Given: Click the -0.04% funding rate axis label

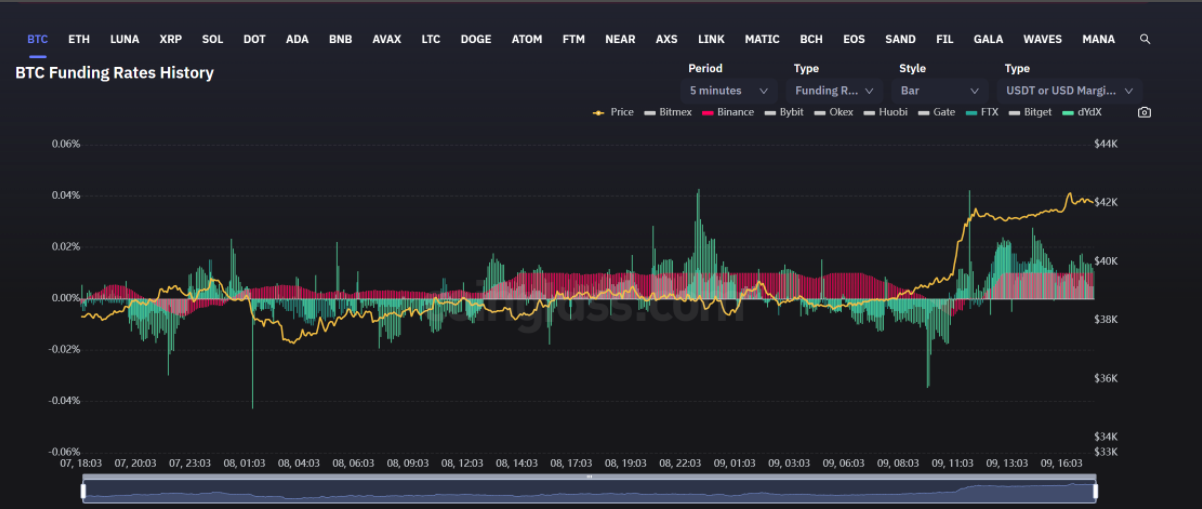Looking at the screenshot, I should point(64,400).
